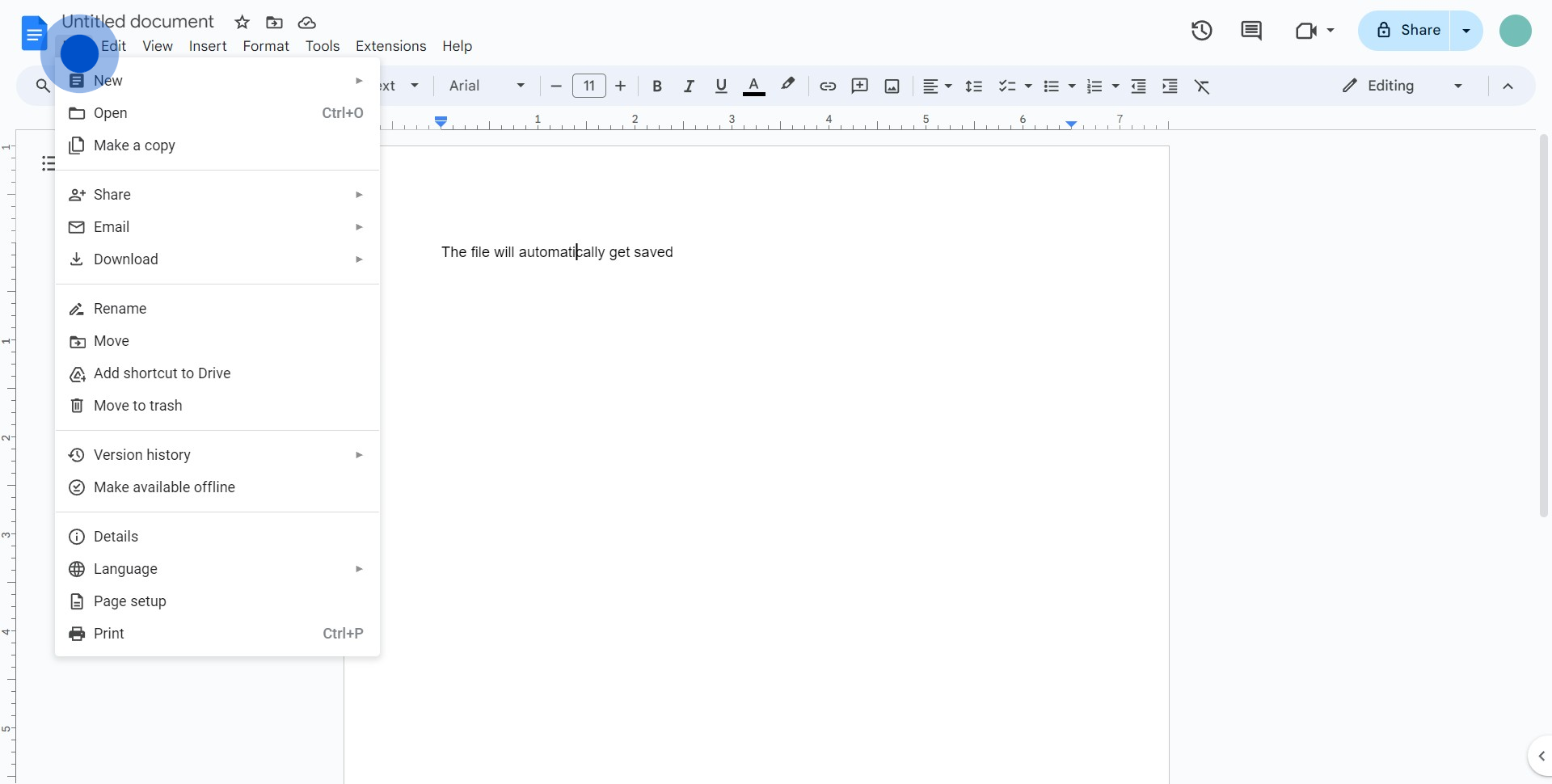
Task: Open document Details
Action: coord(217,537)
